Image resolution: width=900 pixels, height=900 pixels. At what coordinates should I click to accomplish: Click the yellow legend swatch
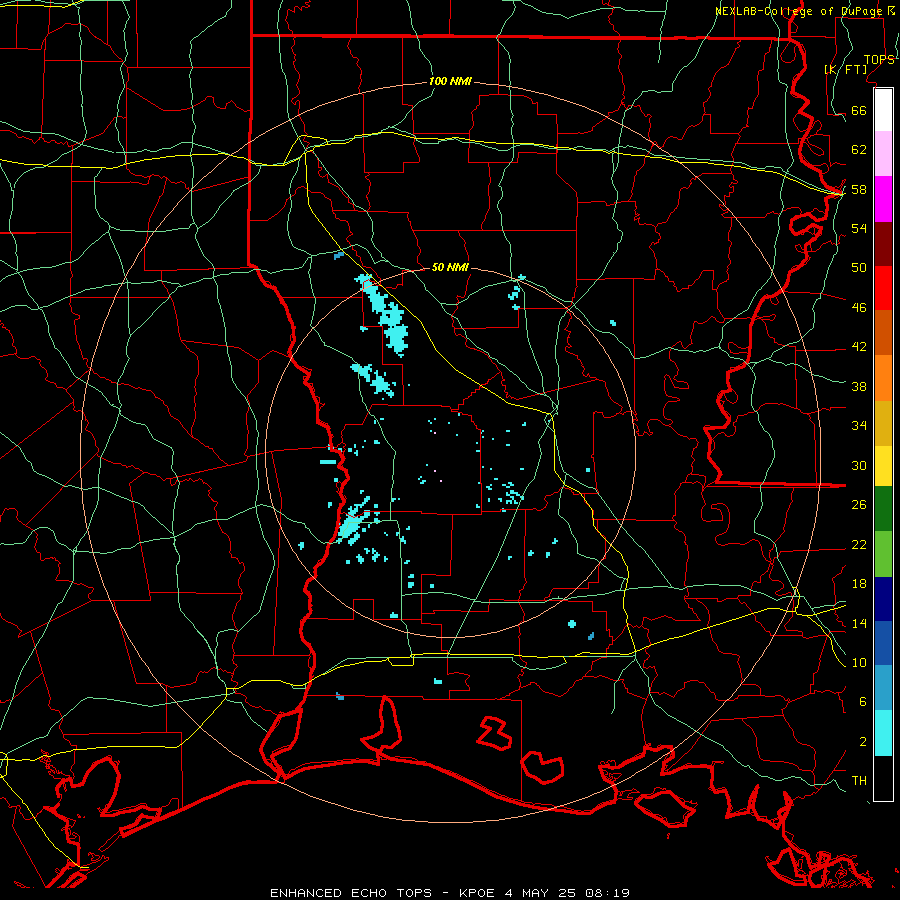[x=883, y=466]
